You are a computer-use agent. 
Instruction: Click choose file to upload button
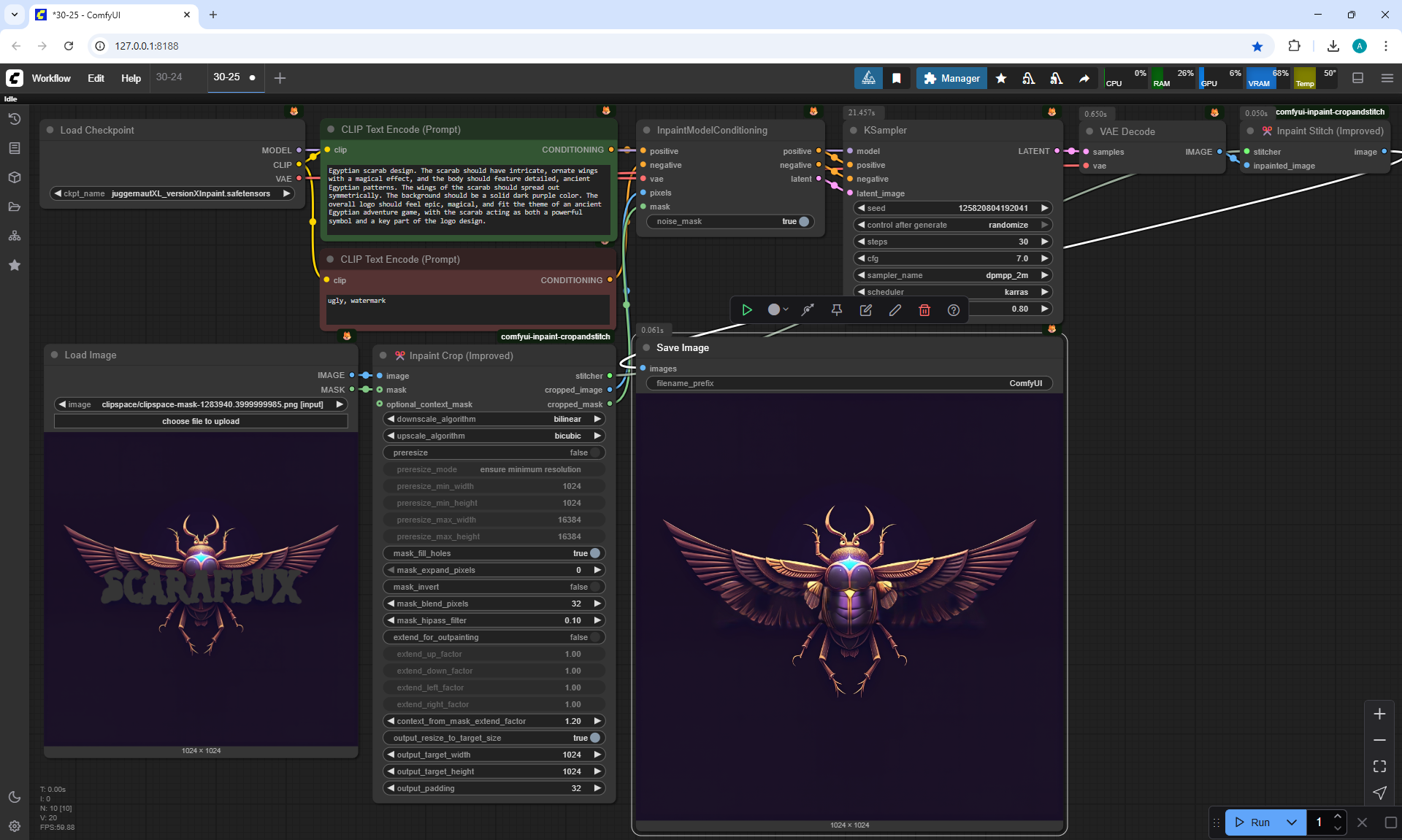(x=201, y=421)
